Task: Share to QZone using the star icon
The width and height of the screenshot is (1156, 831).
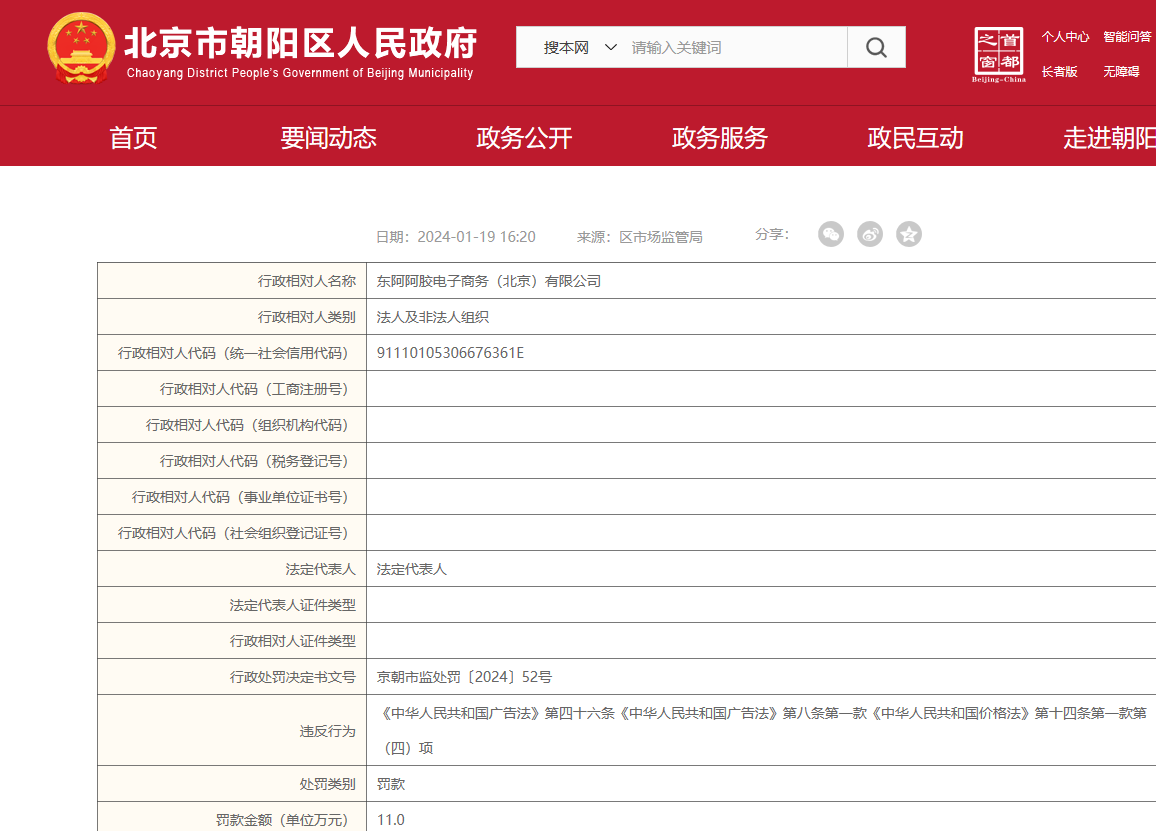Action: 909,234
